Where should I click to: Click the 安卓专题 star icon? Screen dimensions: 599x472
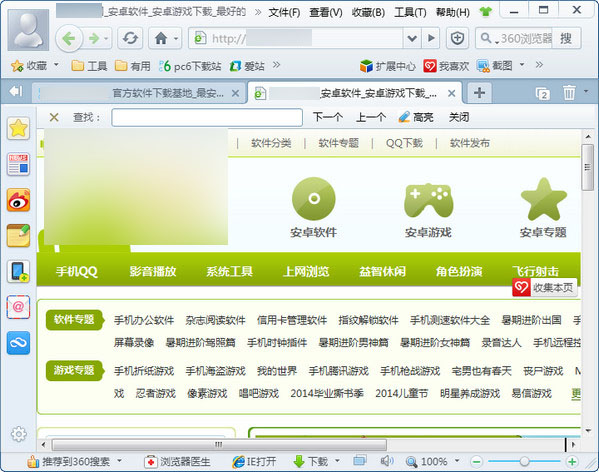(544, 199)
